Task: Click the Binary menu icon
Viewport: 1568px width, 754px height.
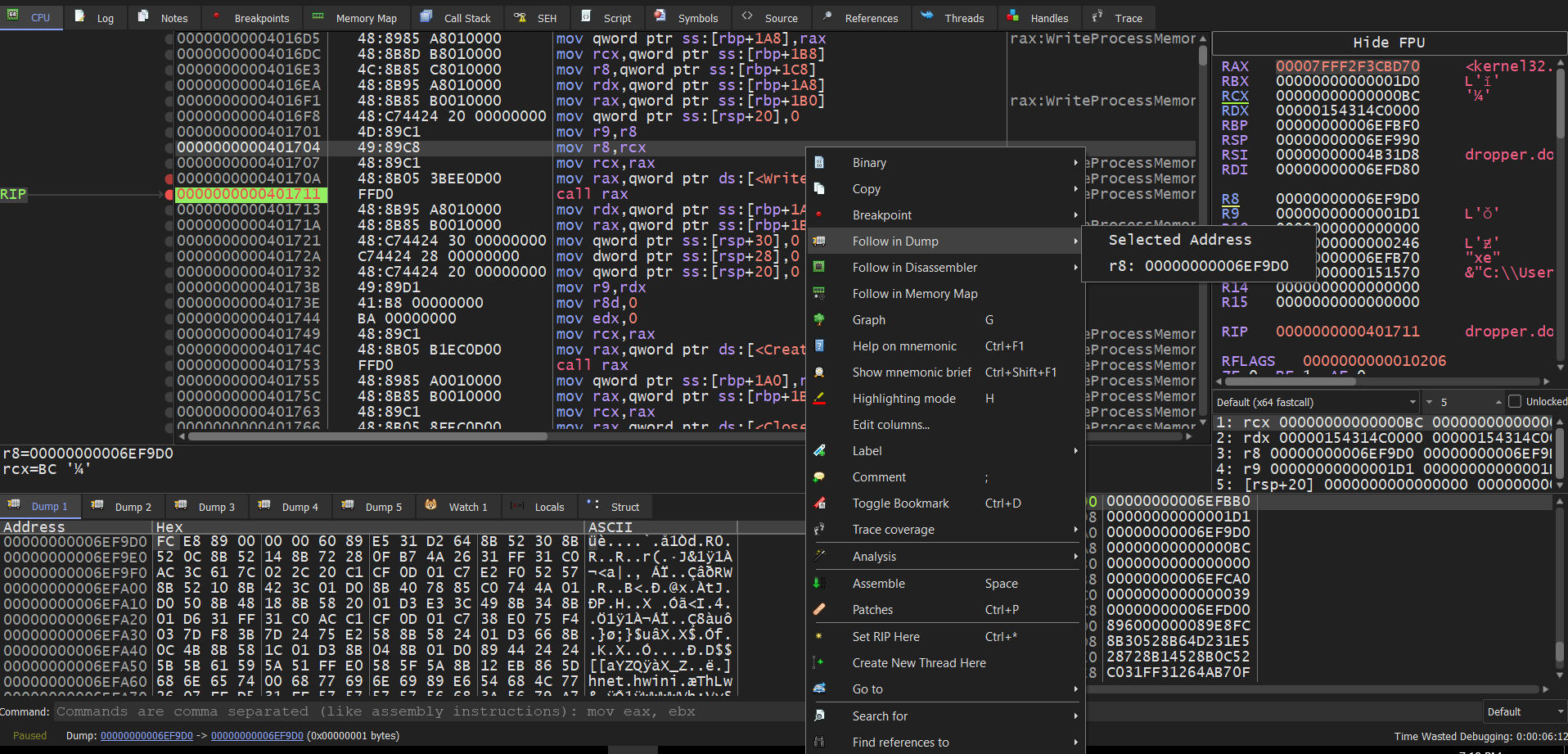Action: [819, 163]
